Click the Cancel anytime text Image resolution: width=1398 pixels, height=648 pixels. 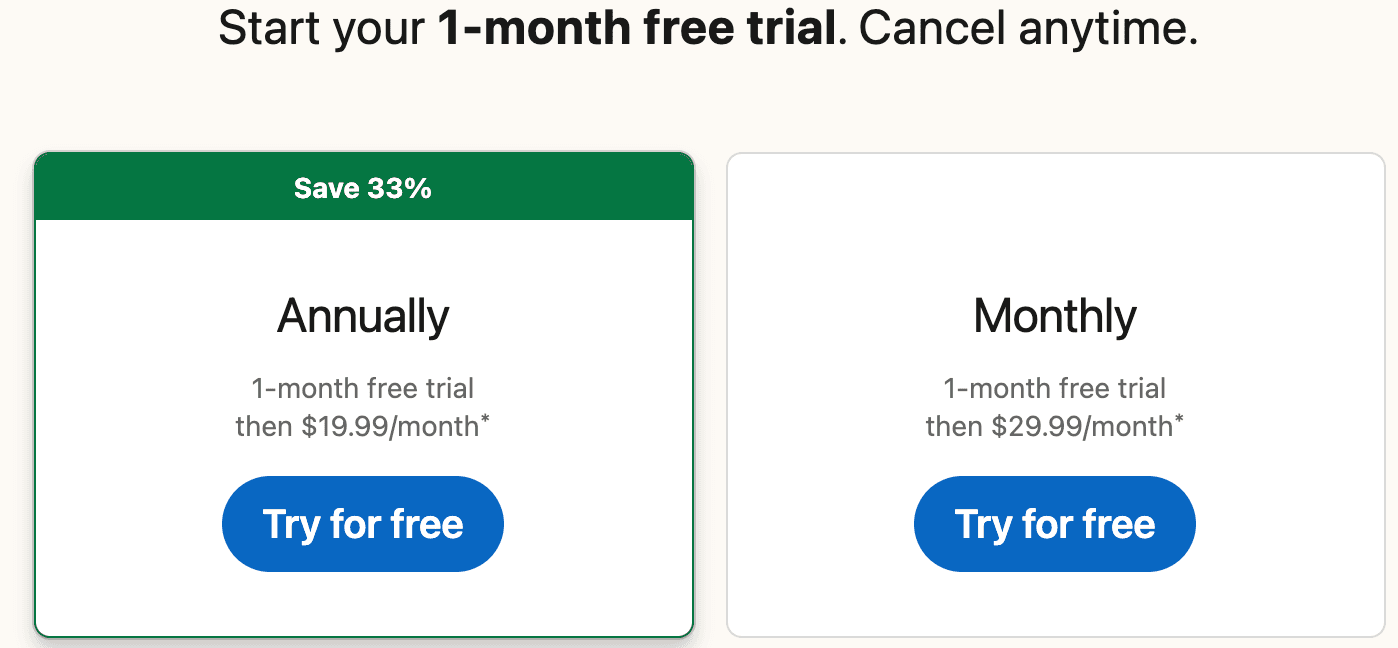coord(1027,29)
